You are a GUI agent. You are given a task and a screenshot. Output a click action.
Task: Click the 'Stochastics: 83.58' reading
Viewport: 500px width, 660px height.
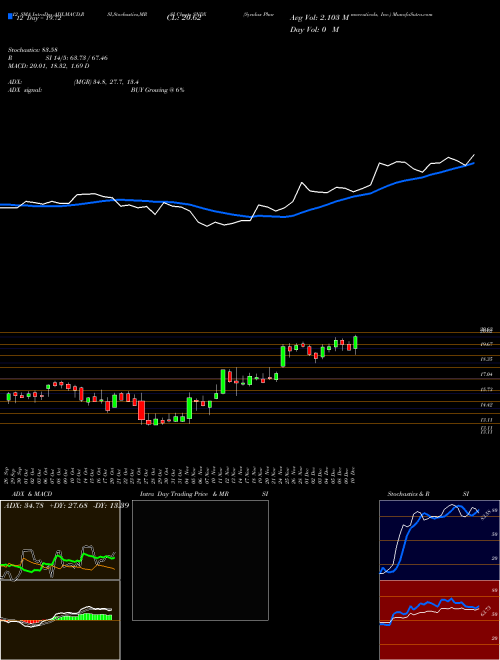click(33, 49)
